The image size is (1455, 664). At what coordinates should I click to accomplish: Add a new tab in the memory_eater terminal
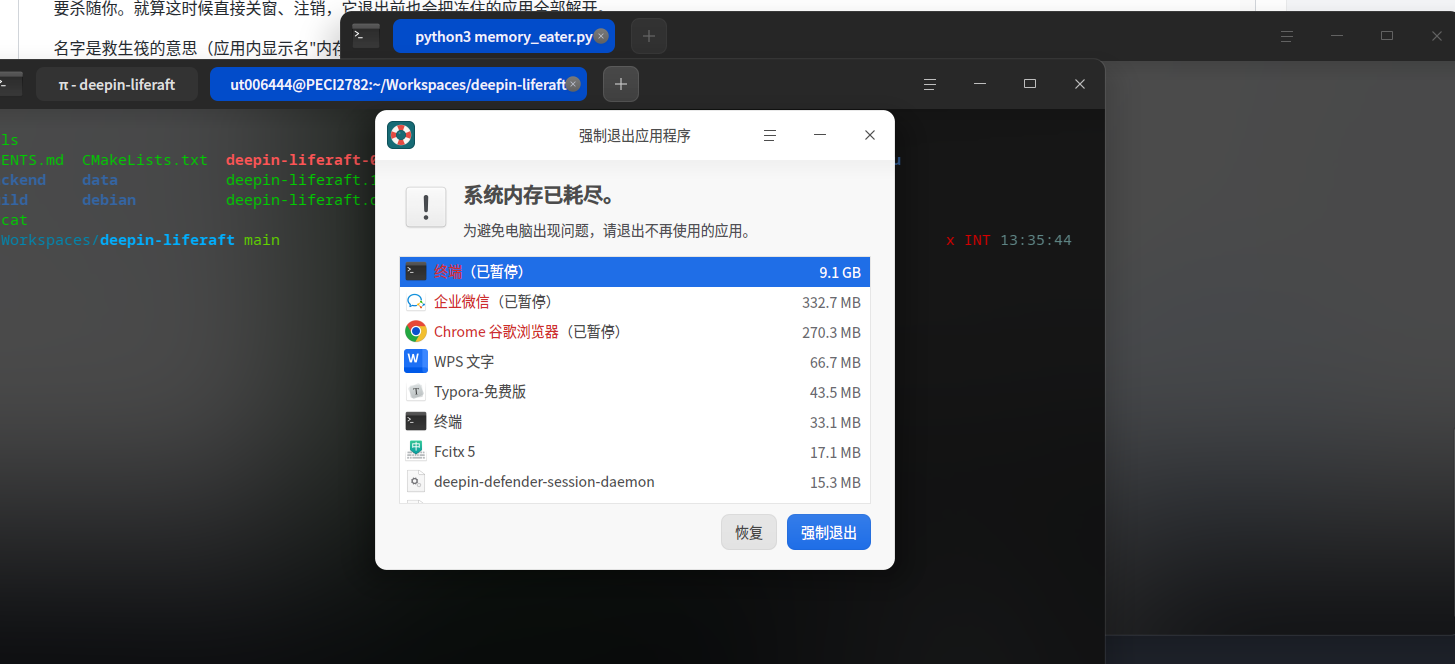(x=649, y=36)
